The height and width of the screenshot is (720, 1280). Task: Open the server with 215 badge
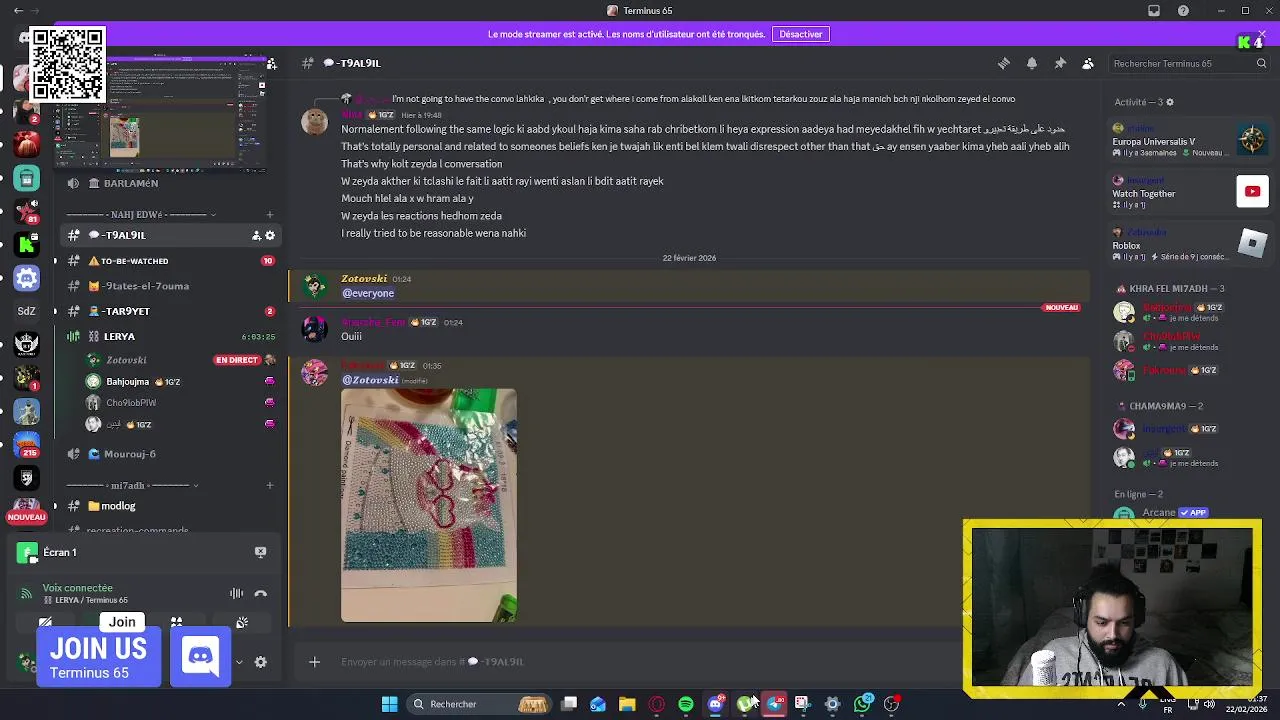coord(27,443)
